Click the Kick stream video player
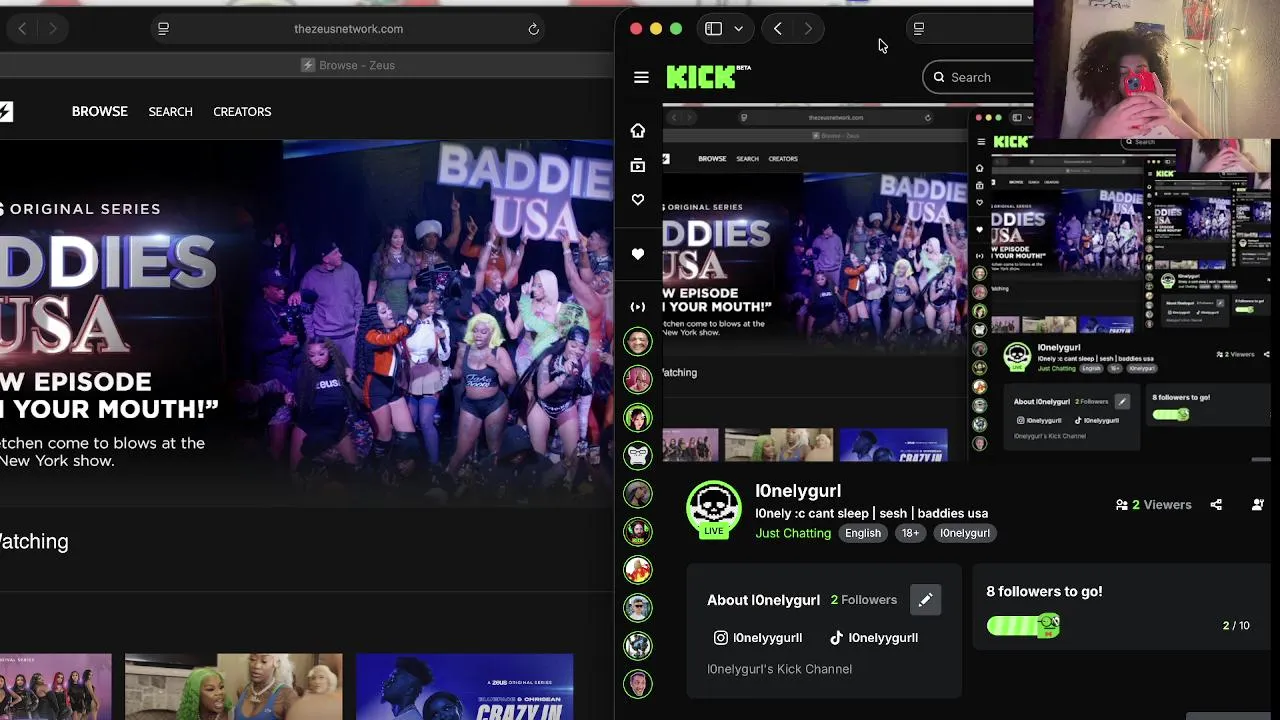Viewport: 1280px width, 720px height. coord(967,284)
